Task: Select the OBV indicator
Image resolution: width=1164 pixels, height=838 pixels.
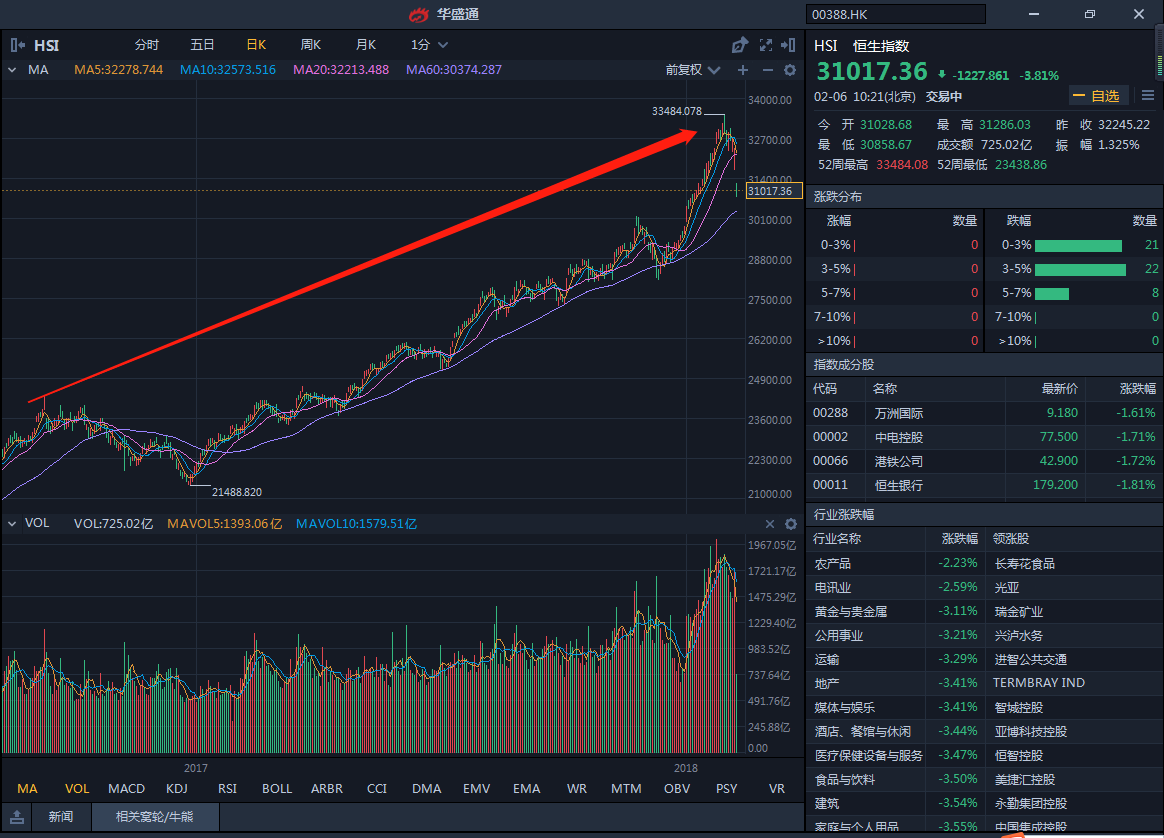Action: coord(677,788)
